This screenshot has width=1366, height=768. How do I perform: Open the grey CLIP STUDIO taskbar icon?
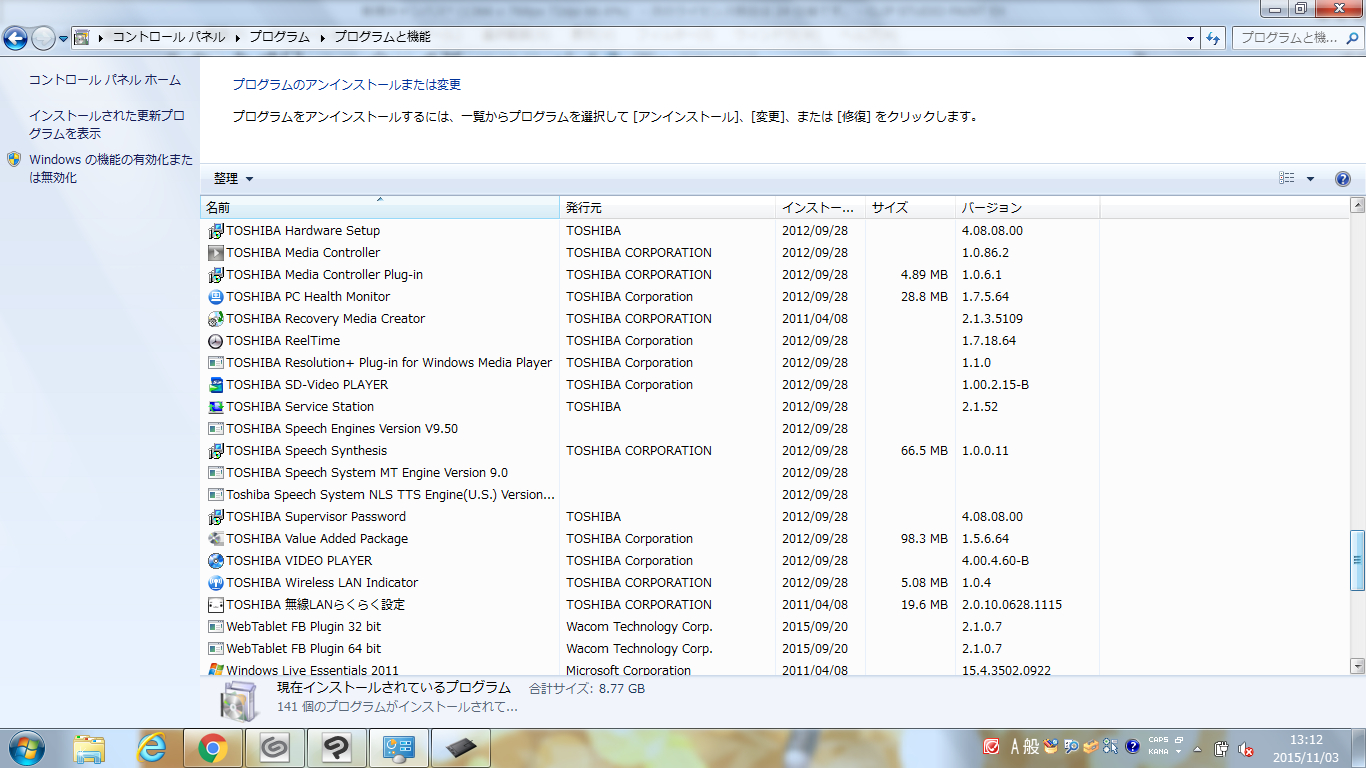tap(274, 747)
